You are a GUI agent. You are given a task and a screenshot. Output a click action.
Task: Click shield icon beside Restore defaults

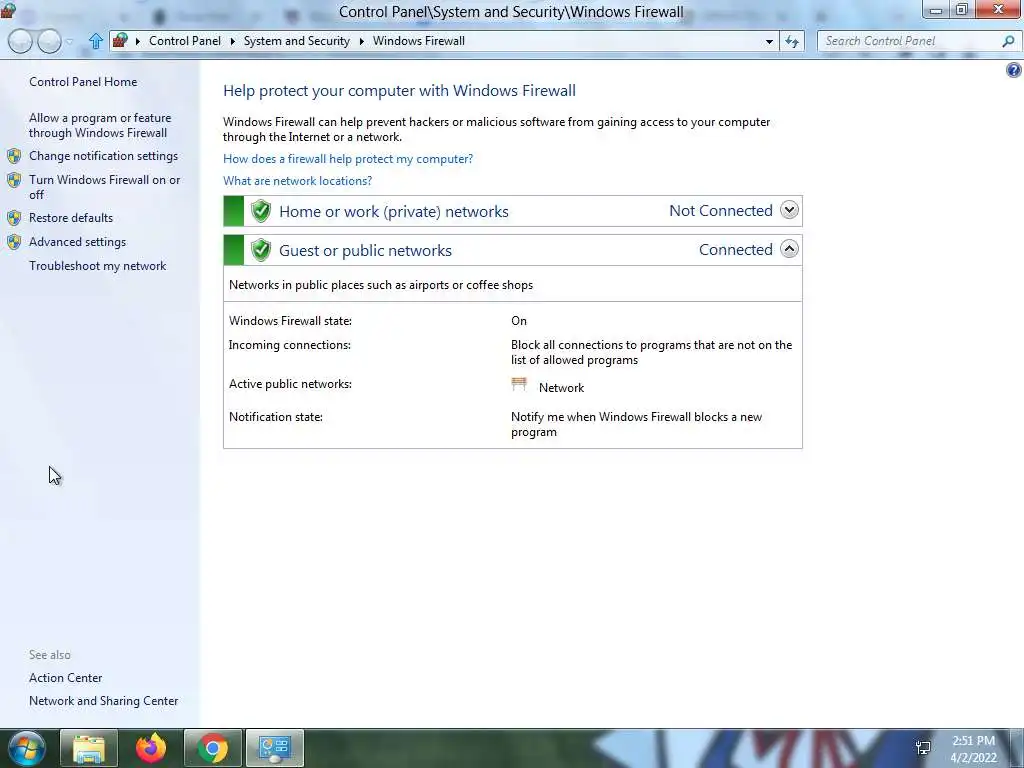point(14,218)
